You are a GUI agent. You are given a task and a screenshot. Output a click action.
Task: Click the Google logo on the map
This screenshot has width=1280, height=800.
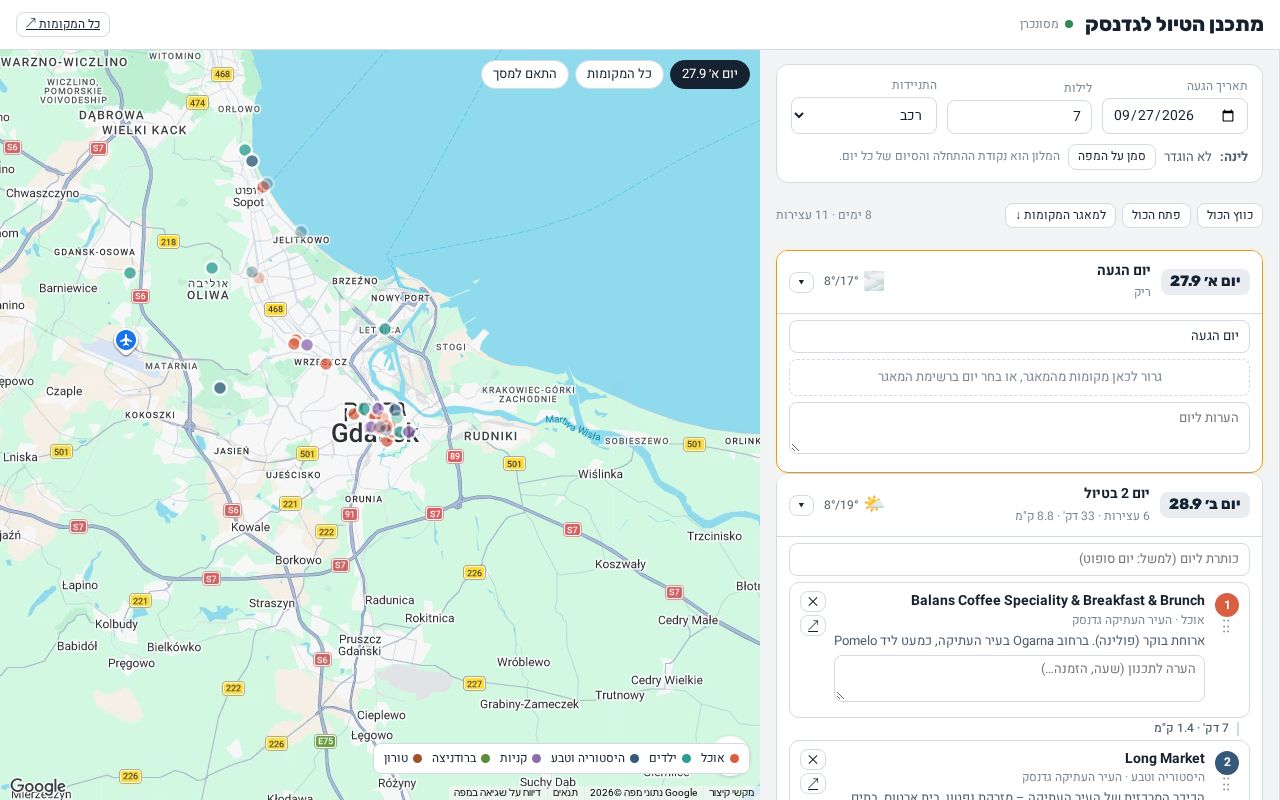[37, 786]
